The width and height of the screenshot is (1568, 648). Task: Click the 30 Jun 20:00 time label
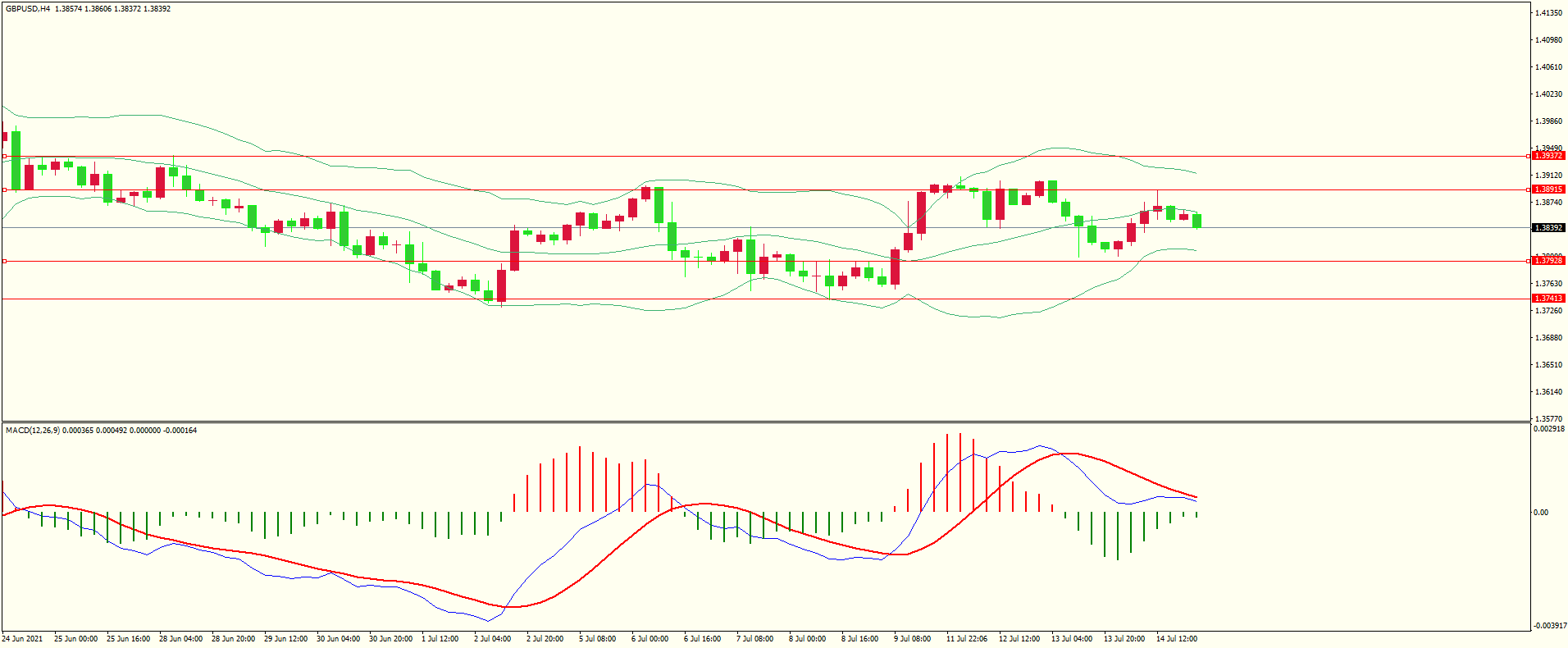click(x=390, y=639)
